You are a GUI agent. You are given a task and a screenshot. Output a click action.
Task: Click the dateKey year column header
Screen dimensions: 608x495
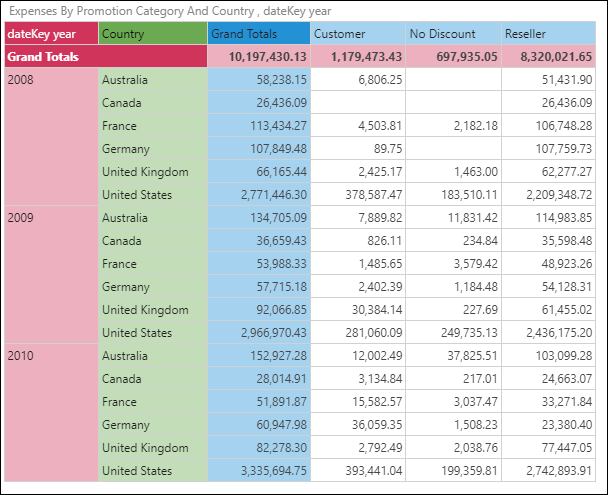pos(51,34)
